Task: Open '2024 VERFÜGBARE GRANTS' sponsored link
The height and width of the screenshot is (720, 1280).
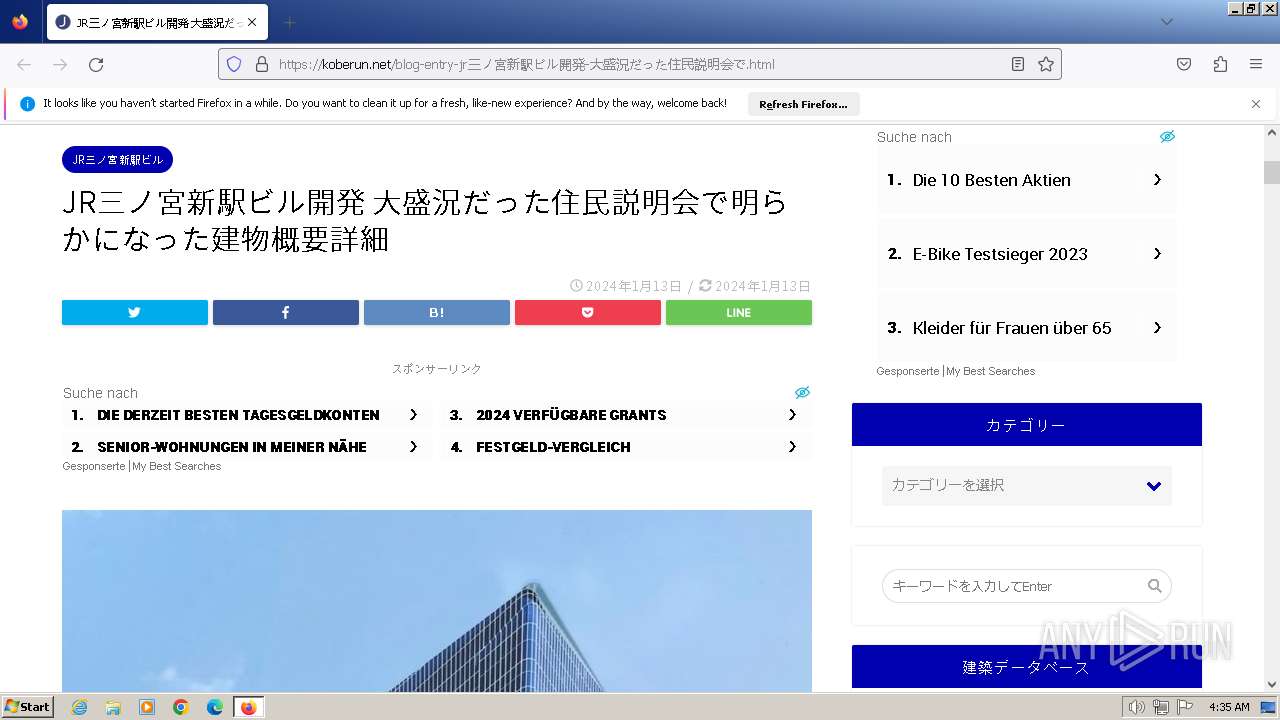Action: coord(571,415)
